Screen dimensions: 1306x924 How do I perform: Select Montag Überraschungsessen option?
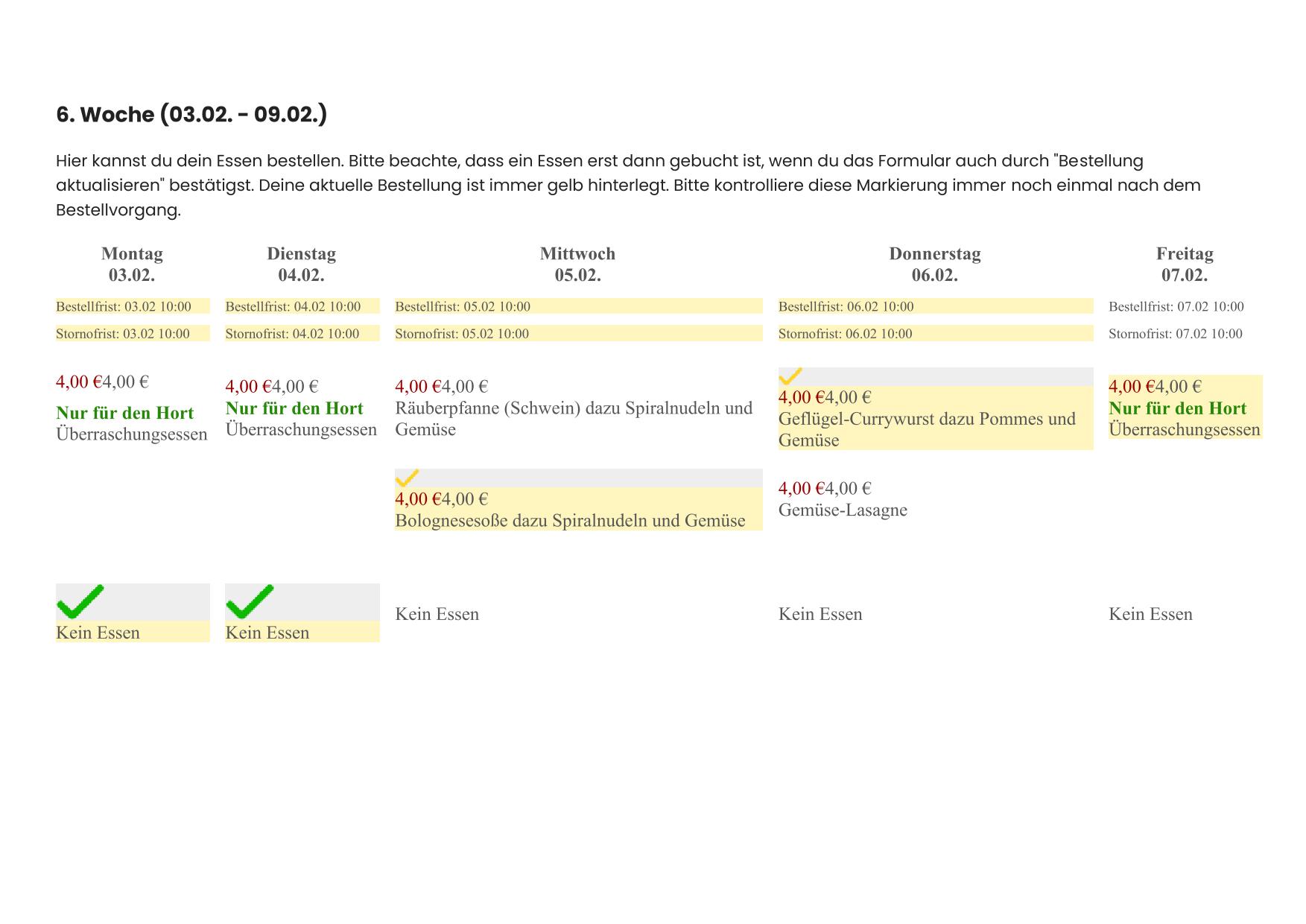pos(132,434)
